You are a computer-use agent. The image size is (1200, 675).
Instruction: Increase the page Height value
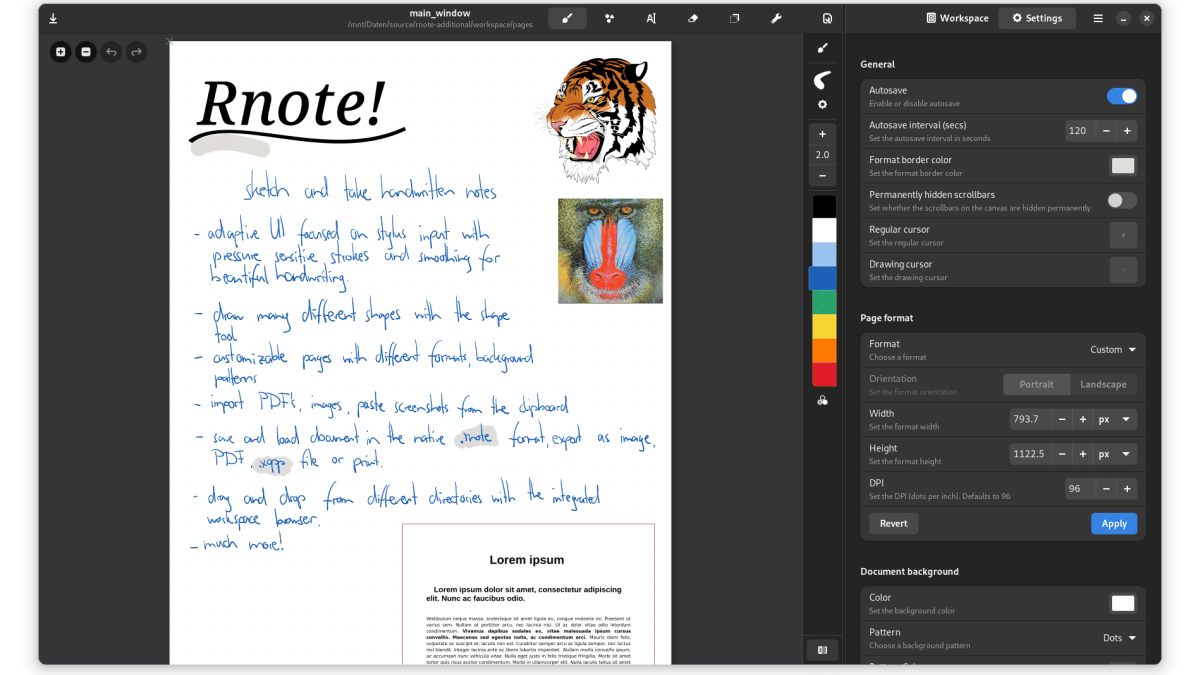1083,454
